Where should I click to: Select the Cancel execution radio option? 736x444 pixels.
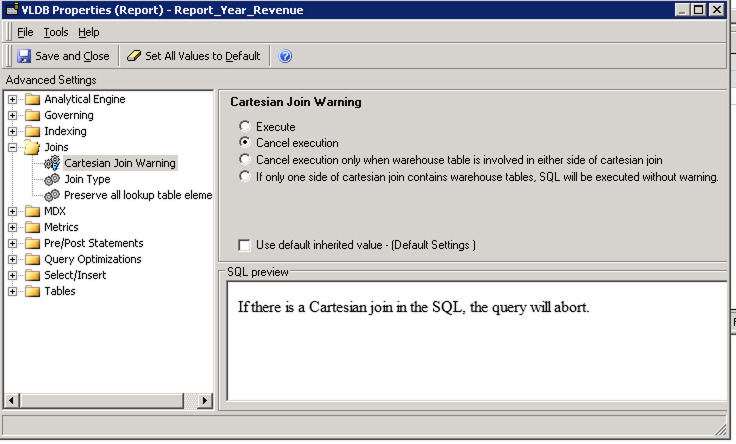point(245,142)
